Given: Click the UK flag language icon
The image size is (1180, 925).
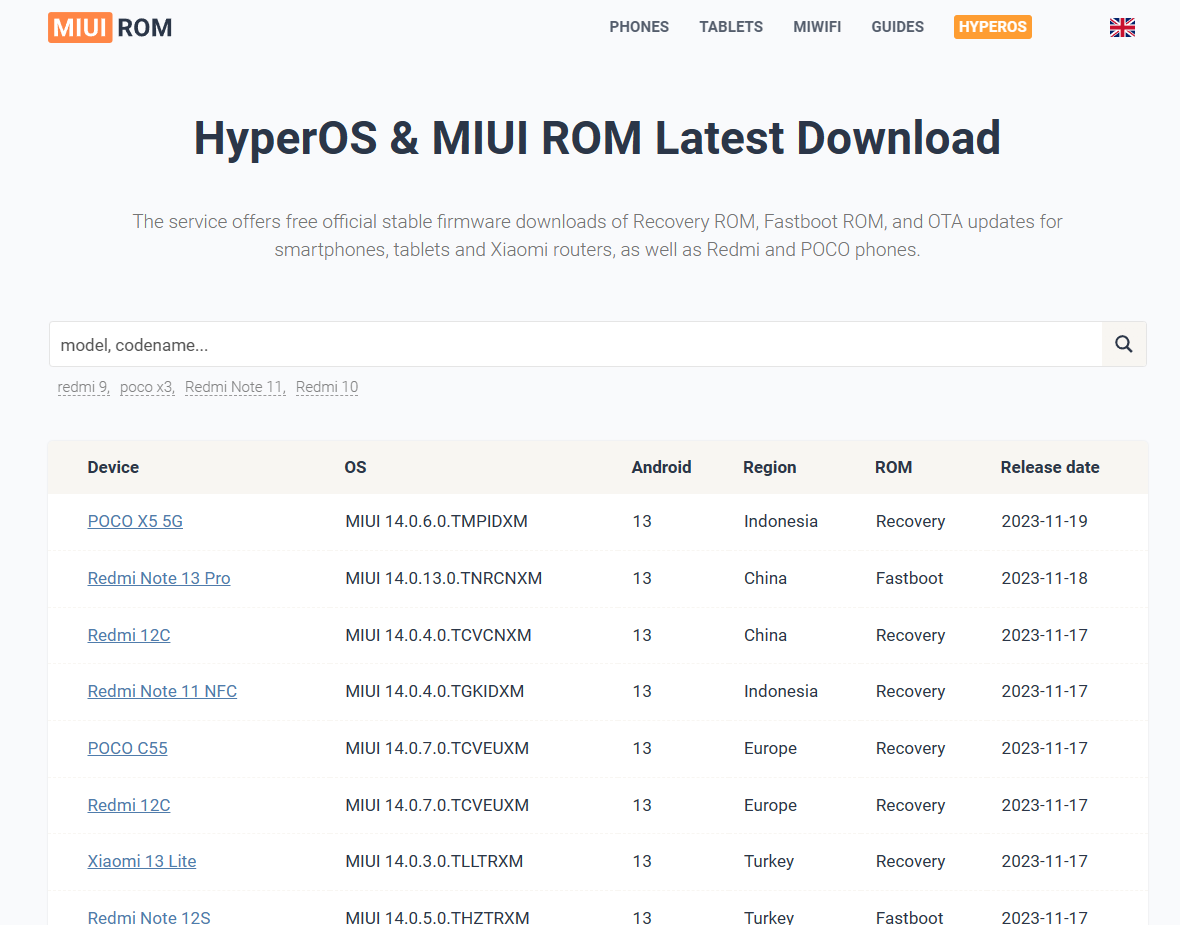Looking at the screenshot, I should (x=1122, y=27).
